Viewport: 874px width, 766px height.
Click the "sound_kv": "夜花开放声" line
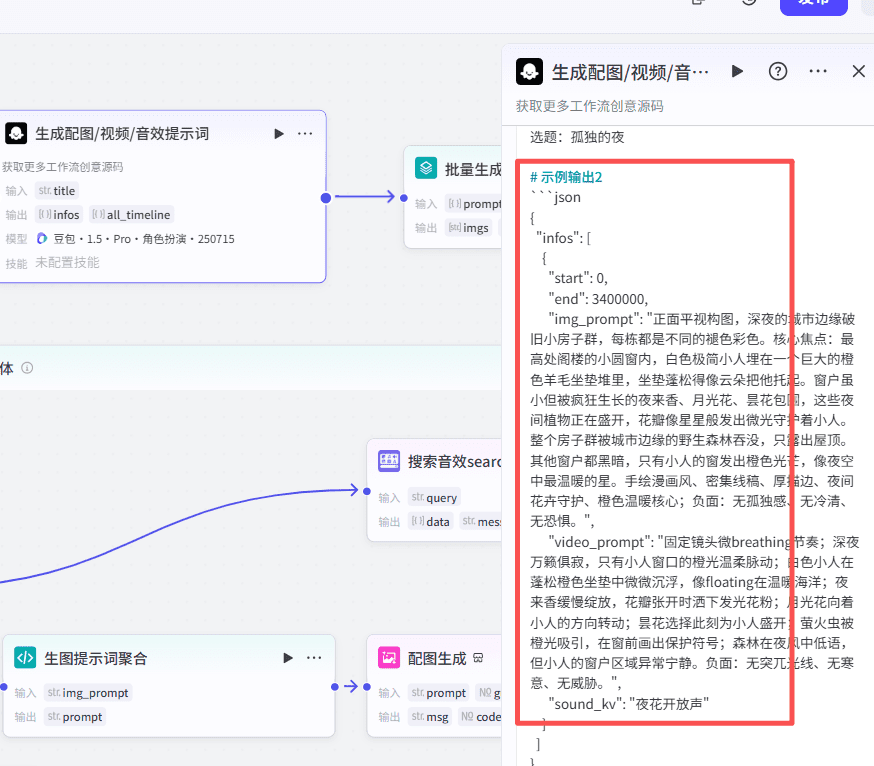pyautogui.click(x=628, y=704)
